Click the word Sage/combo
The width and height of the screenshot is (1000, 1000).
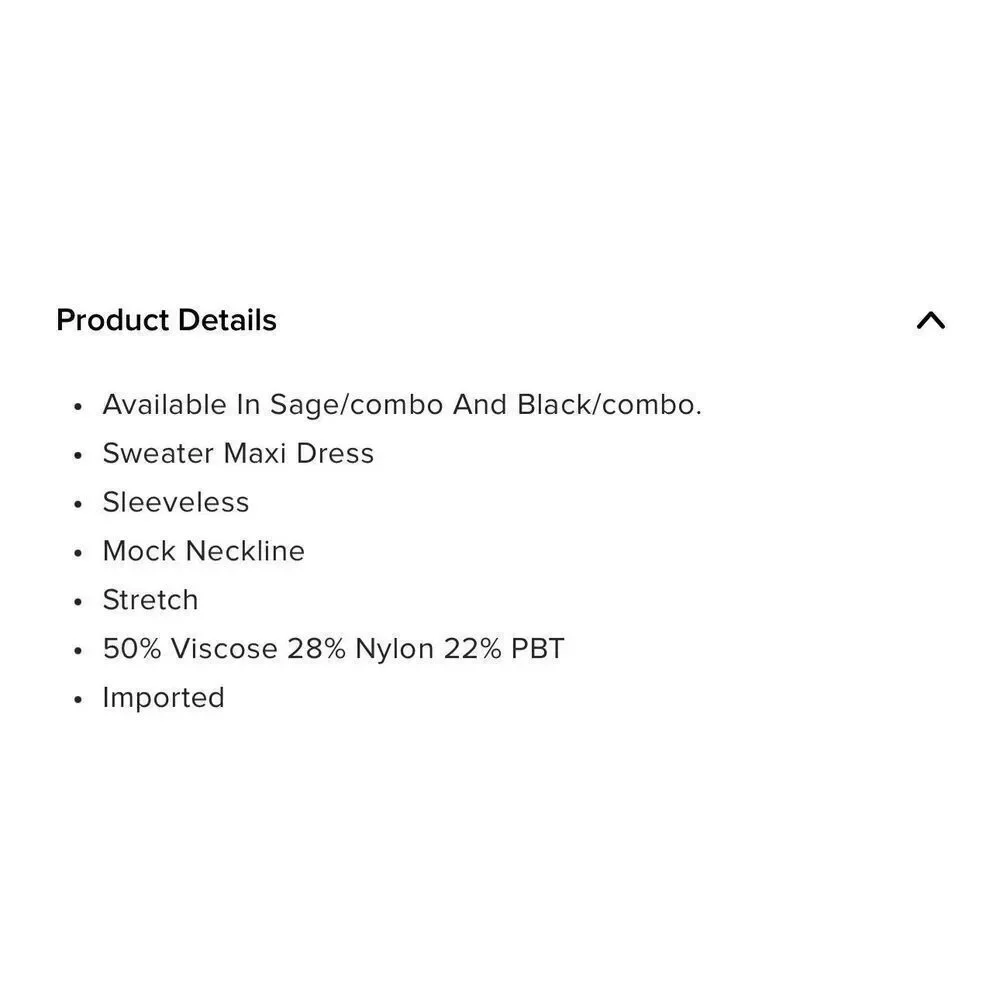pyautogui.click(x=357, y=406)
